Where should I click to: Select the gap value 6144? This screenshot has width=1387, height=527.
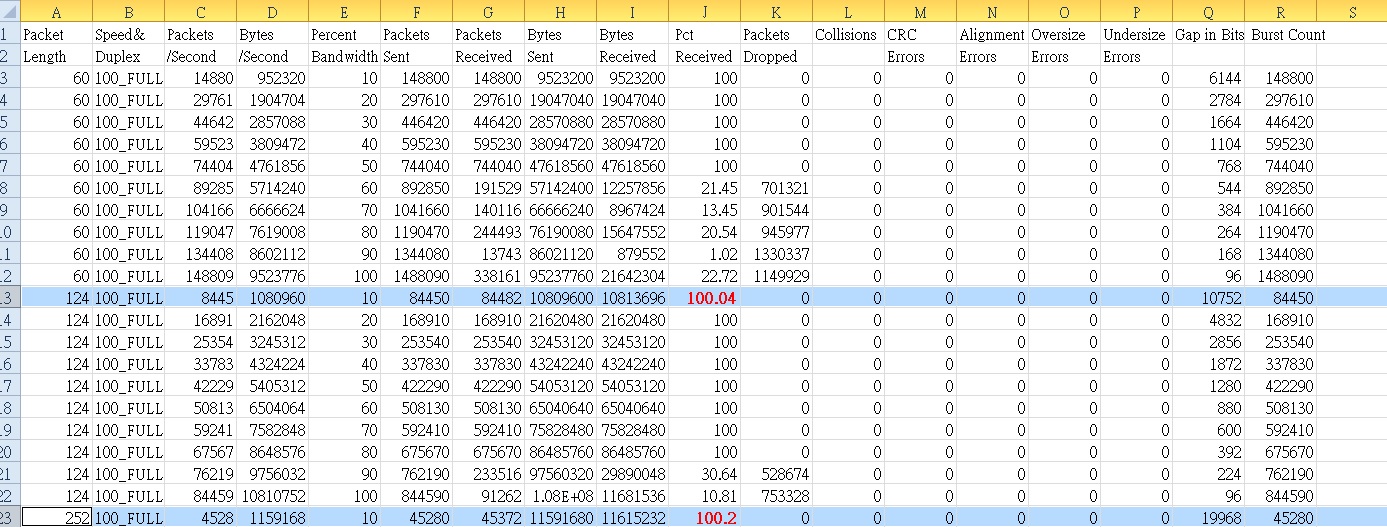point(1208,78)
